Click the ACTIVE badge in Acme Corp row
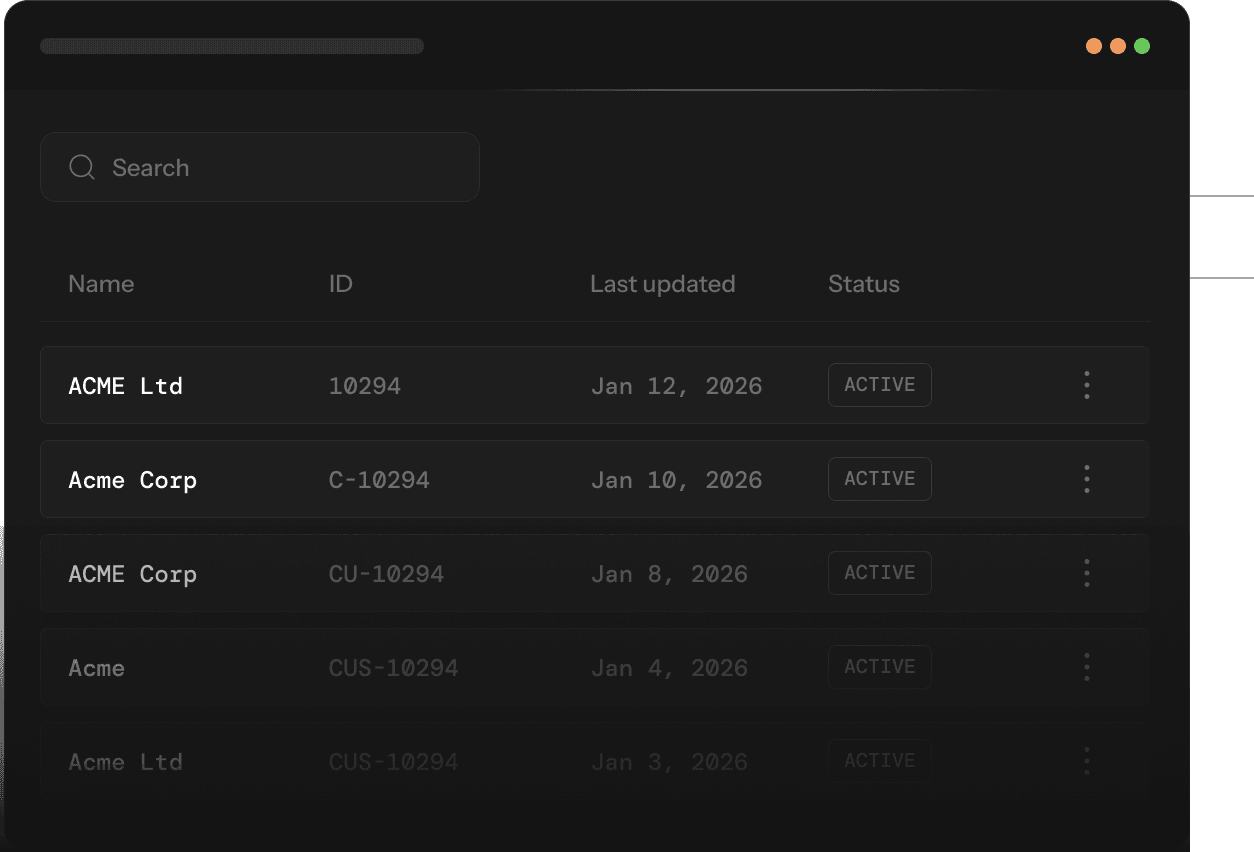Screen dimensions: 1254x852 coord(879,479)
